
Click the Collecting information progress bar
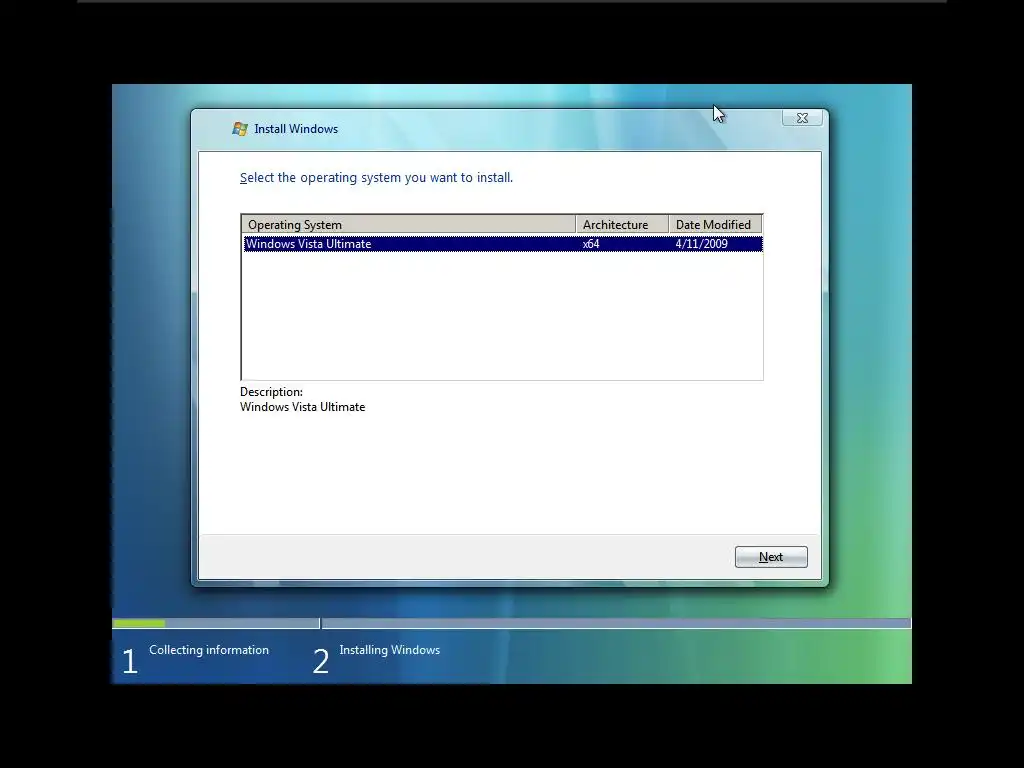216,624
